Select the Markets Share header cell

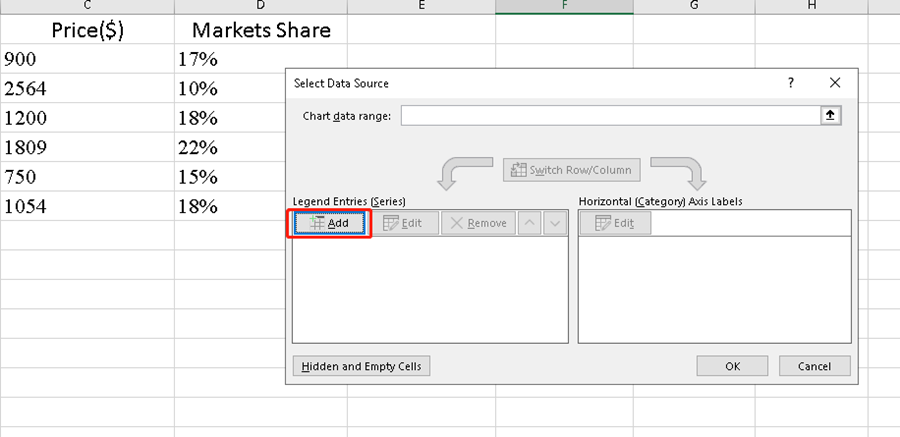point(261,29)
